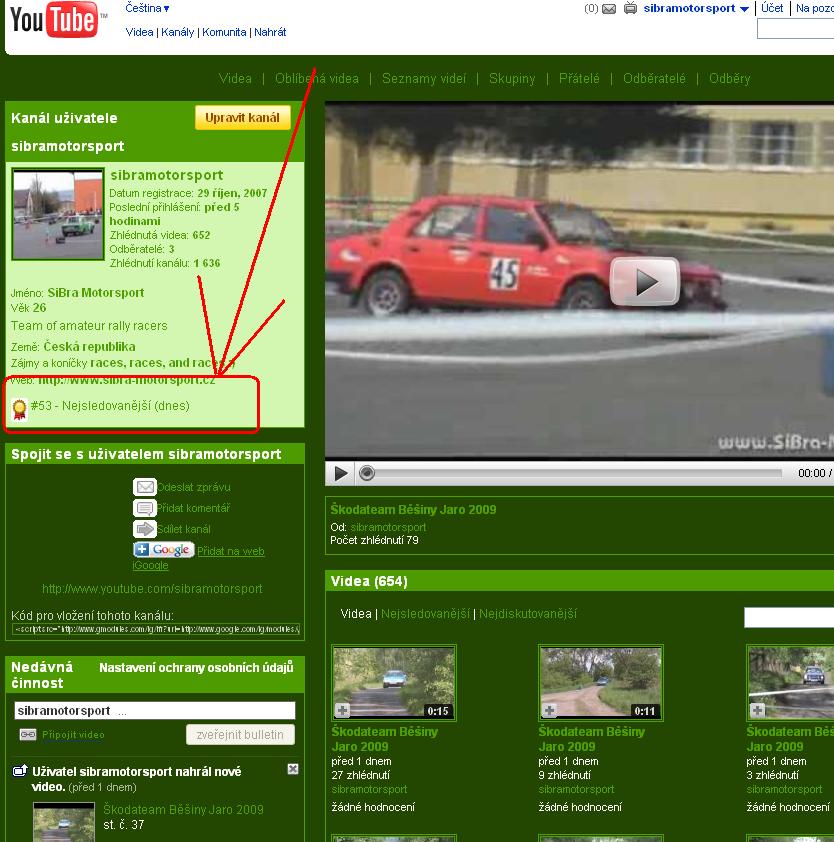Screen dimensions: 834x842
Task: Click the upload activity icon
Action: point(19,771)
